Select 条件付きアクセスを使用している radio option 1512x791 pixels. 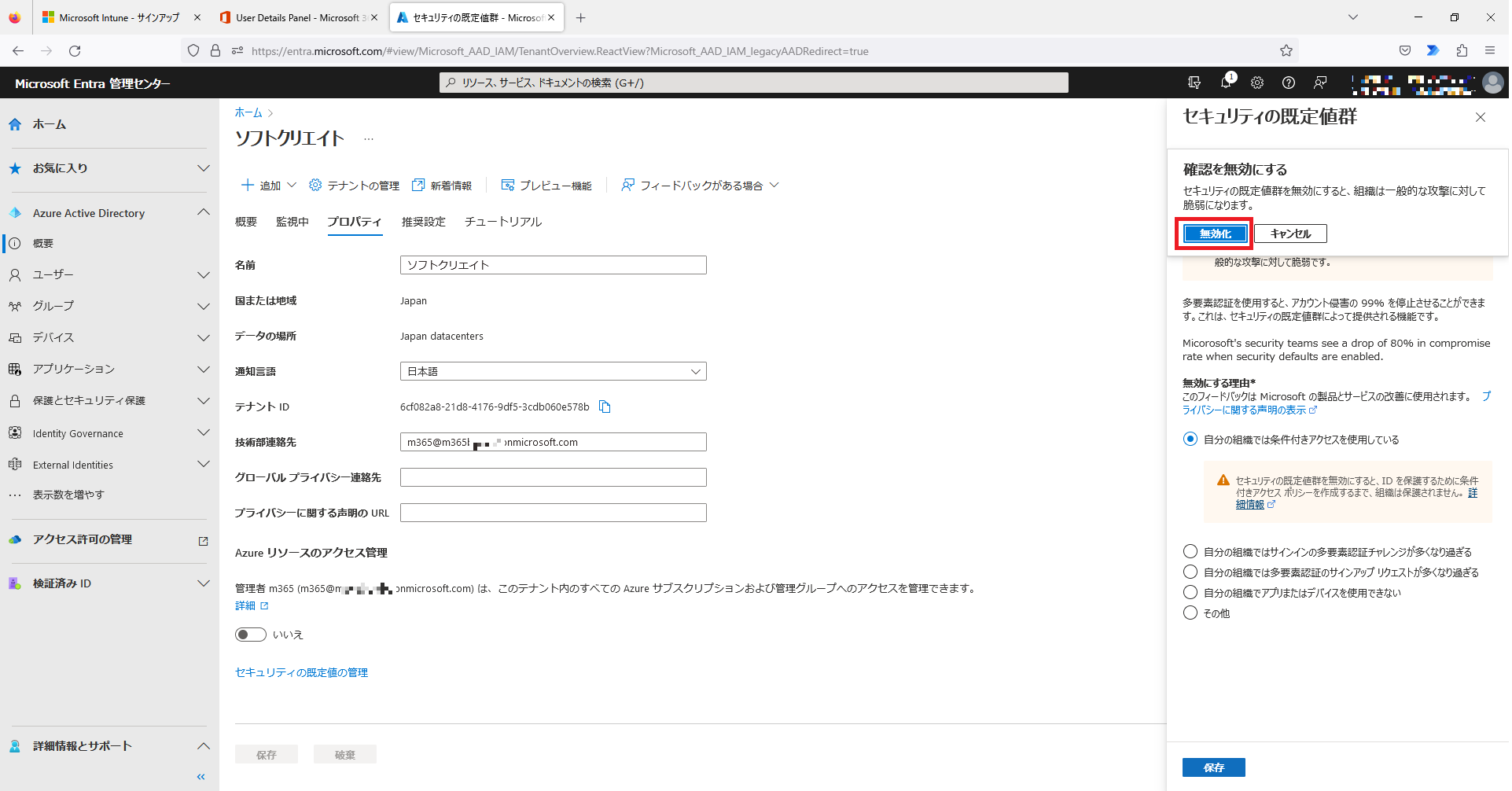tap(1190, 440)
